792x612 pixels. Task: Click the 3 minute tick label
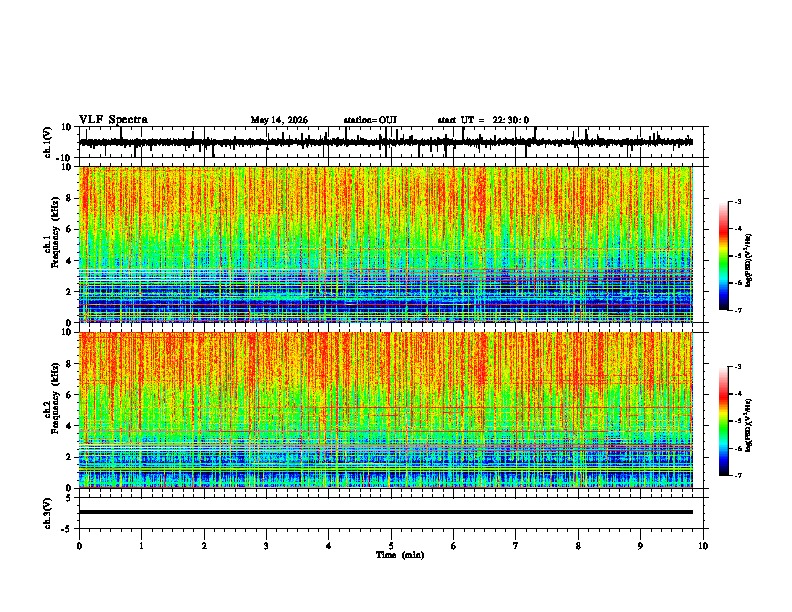[266, 546]
